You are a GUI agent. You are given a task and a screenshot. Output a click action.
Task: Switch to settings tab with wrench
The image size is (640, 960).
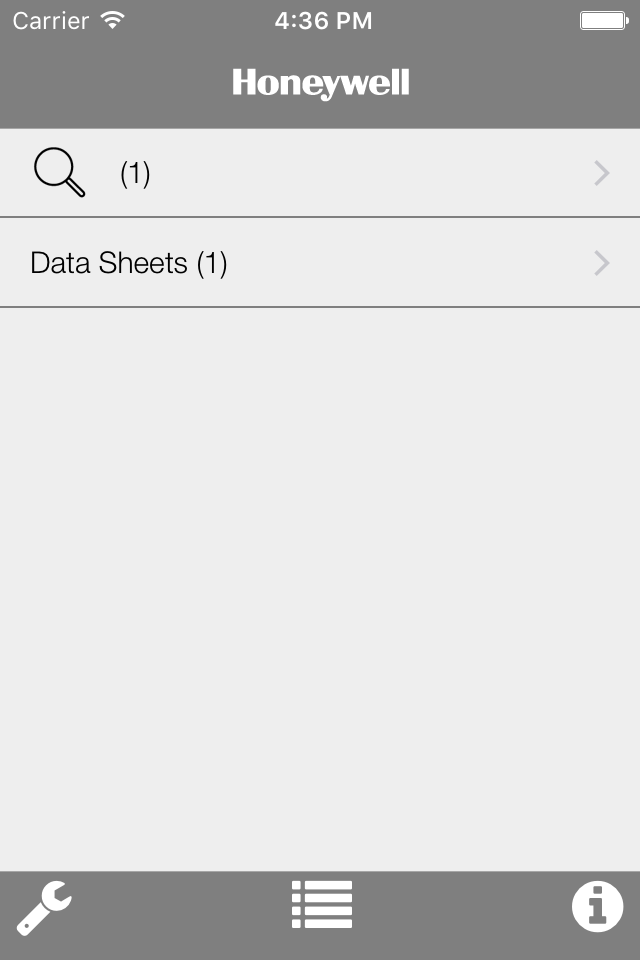click(44, 908)
